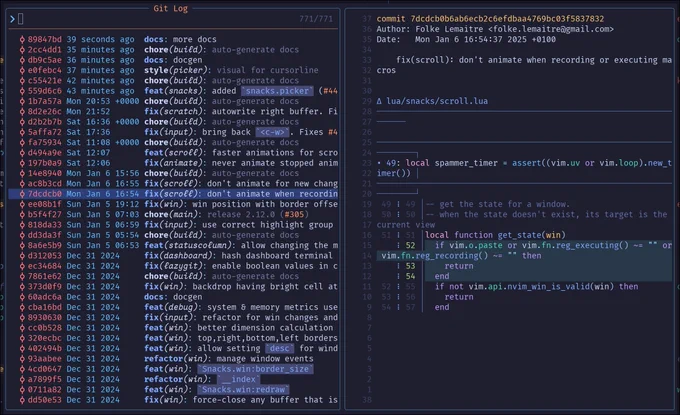Click the delta file icon before lua/snacks/scroll.lua

[x=379, y=101]
